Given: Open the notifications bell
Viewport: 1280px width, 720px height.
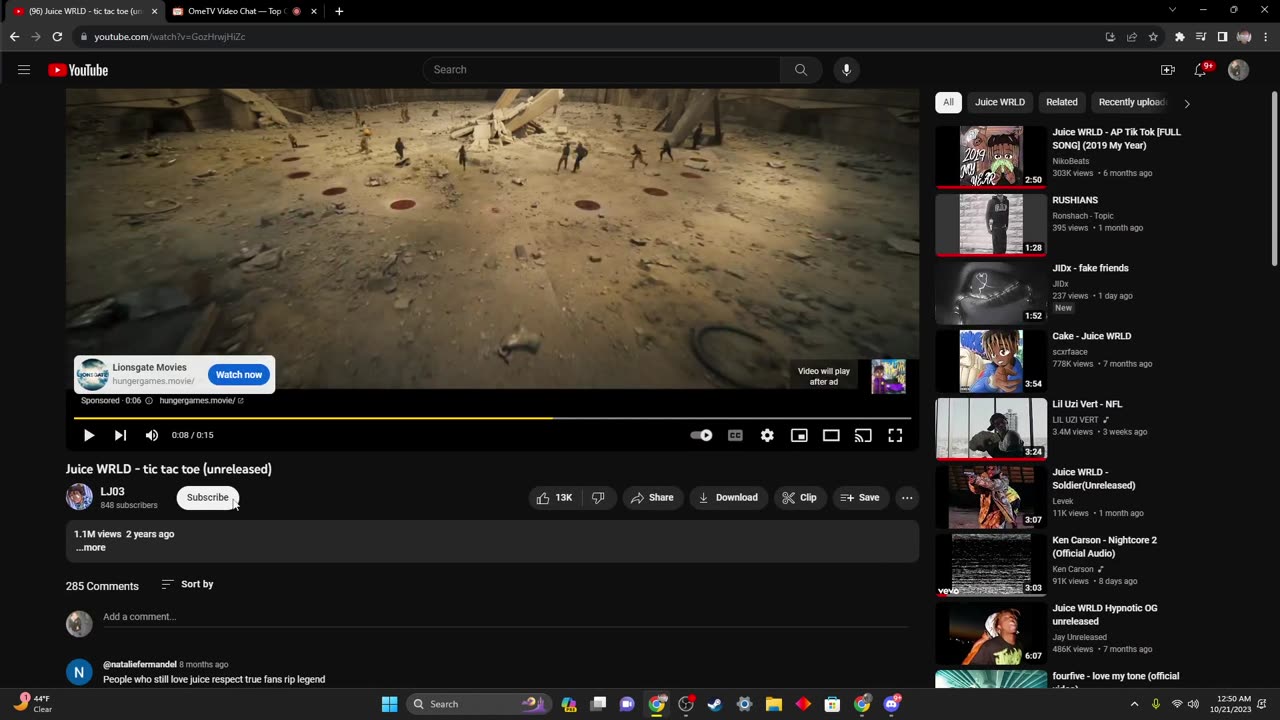Looking at the screenshot, I should [1201, 70].
